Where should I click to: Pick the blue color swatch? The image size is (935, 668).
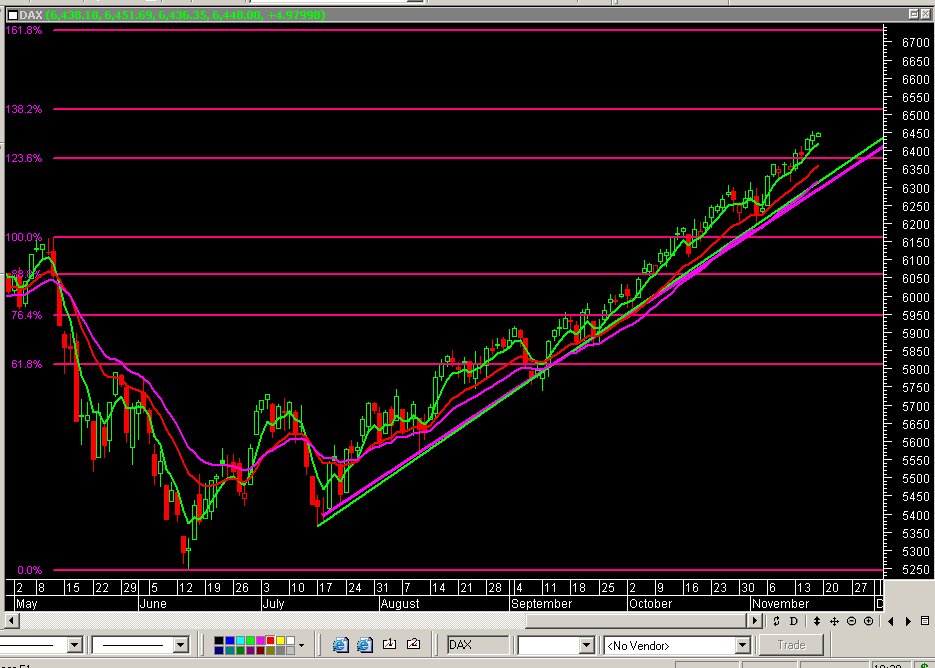[x=230, y=641]
